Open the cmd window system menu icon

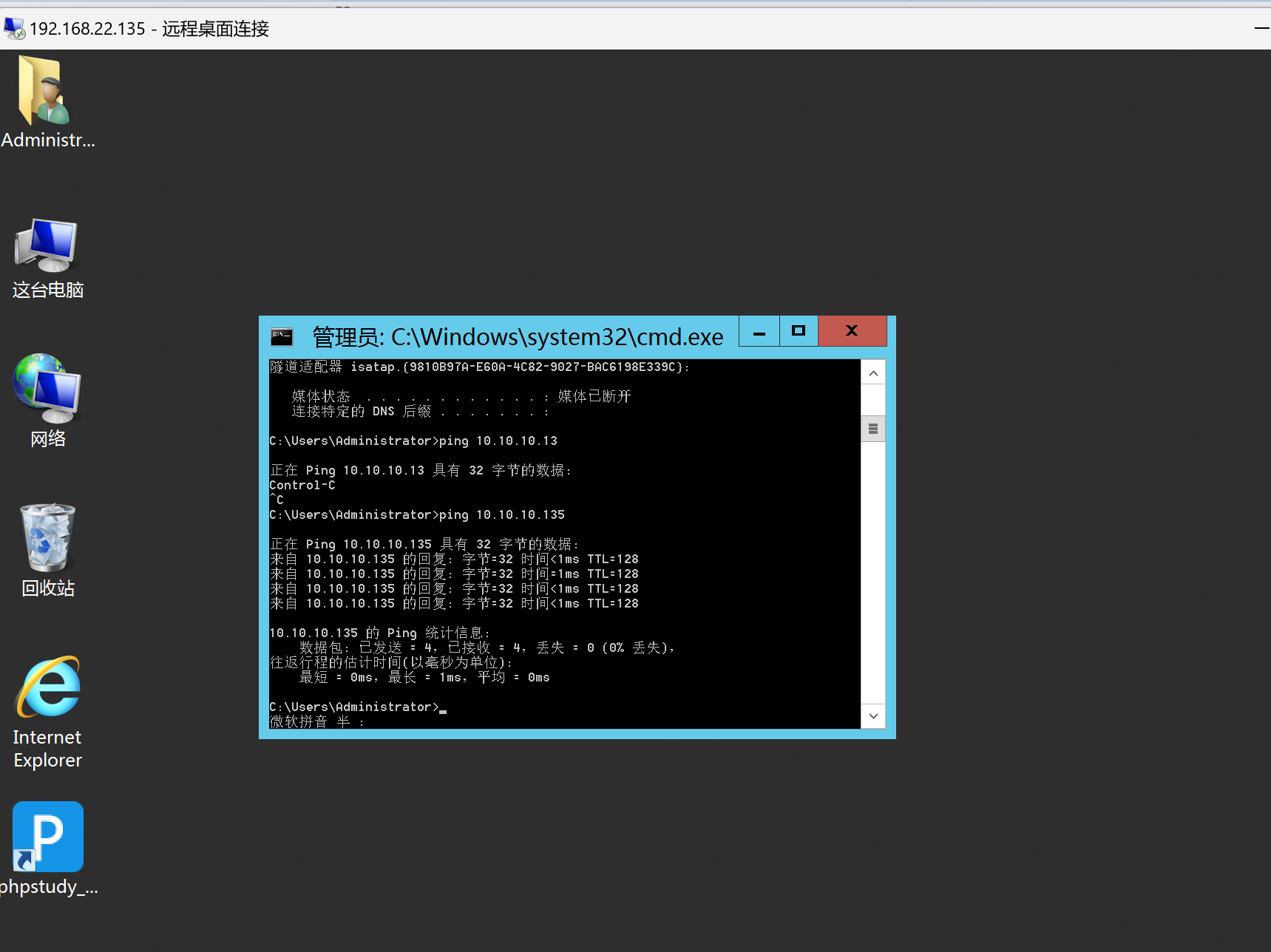tap(282, 337)
